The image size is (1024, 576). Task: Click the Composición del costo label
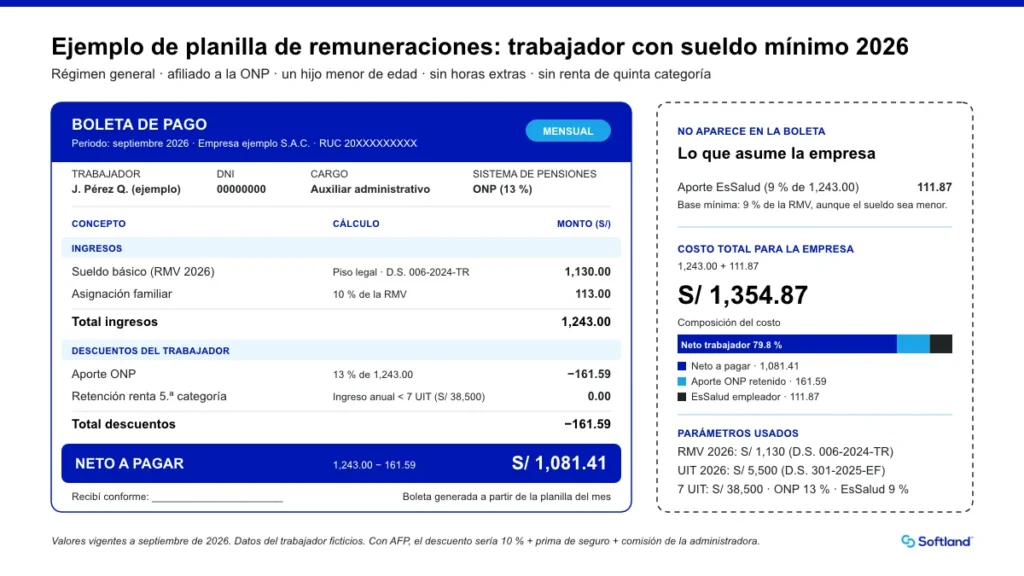[x=729, y=323]
